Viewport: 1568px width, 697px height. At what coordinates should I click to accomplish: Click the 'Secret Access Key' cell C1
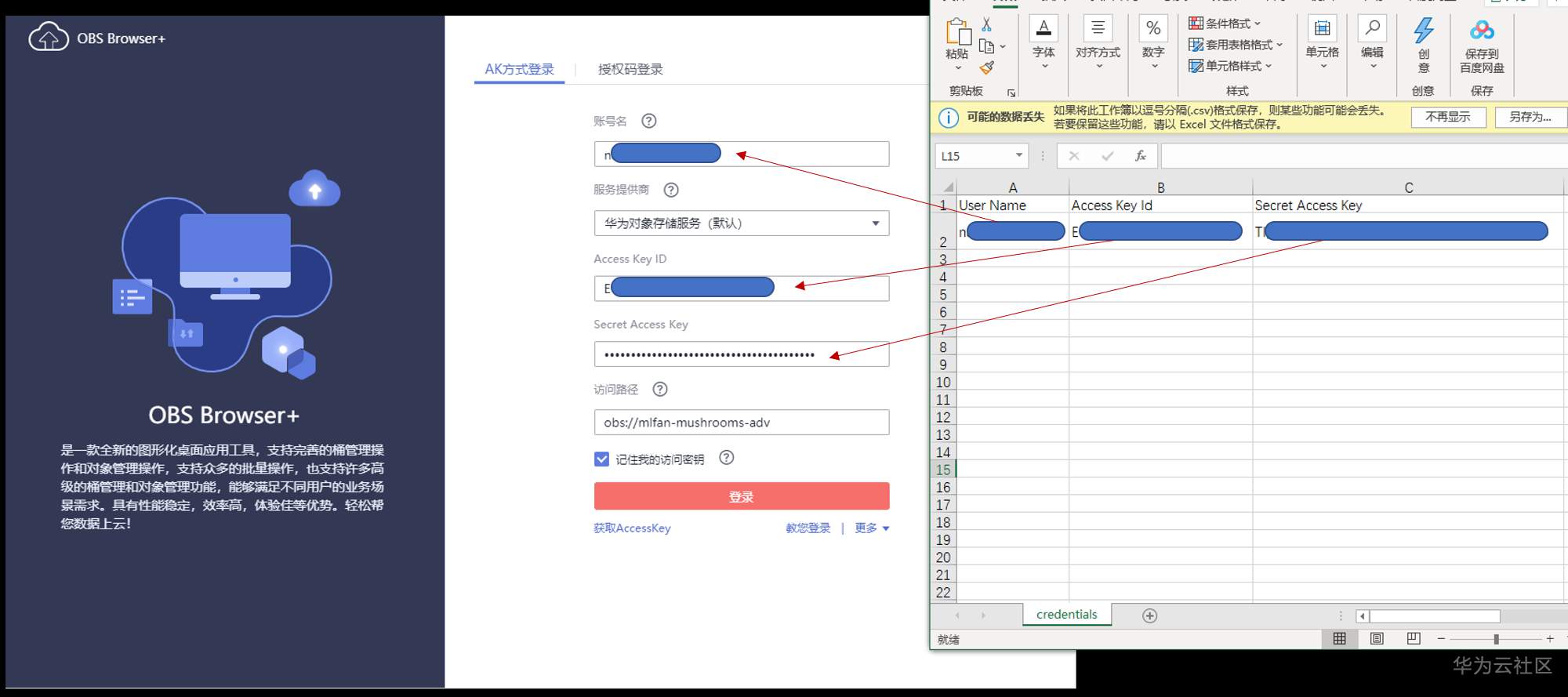pyautogui.click(x=1409, y=205)
